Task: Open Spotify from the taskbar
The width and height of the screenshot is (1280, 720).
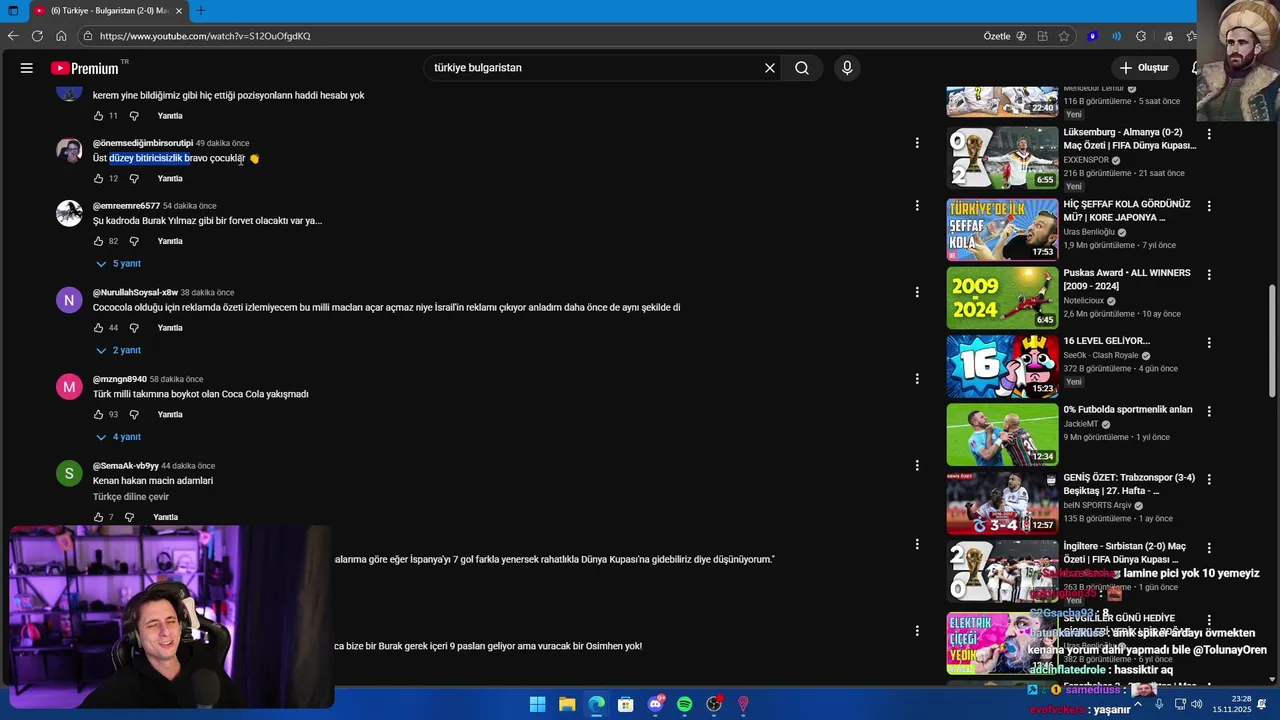Action: [685, 704]
